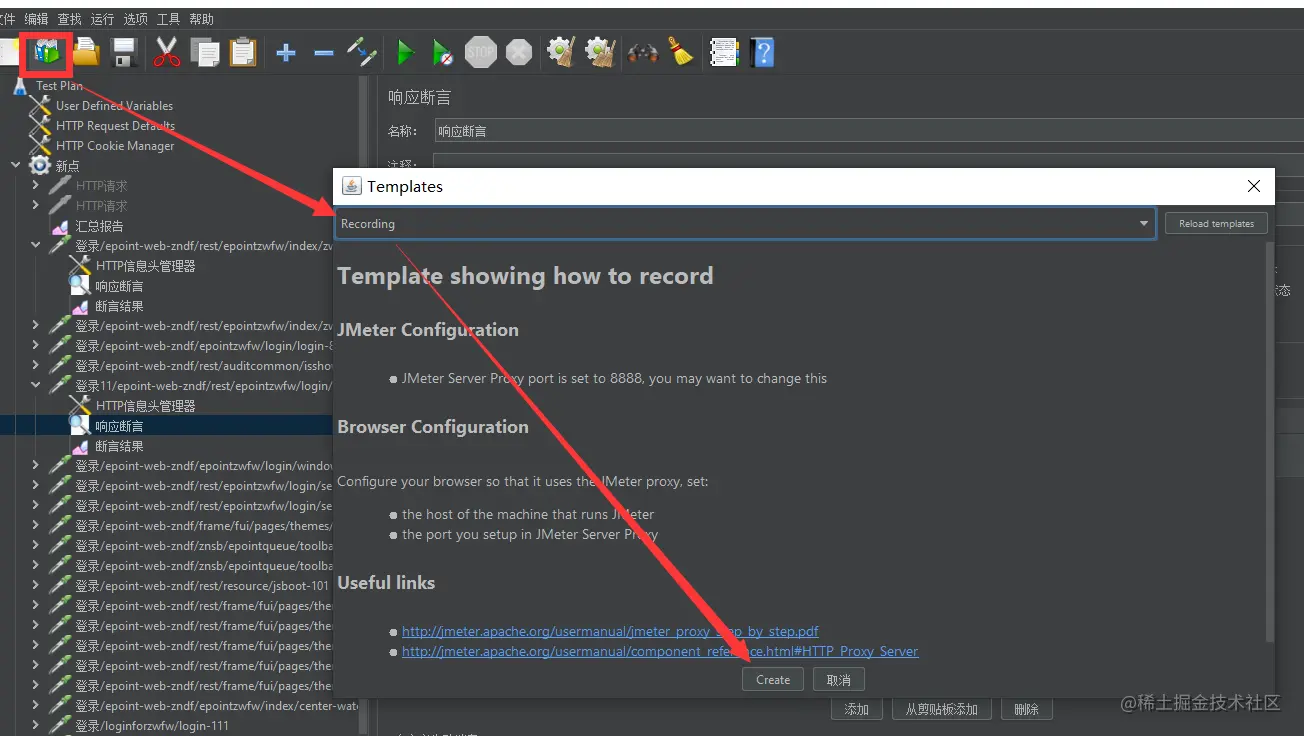
Task: Click the Paste clipboard icon
Action: (243, 53)
